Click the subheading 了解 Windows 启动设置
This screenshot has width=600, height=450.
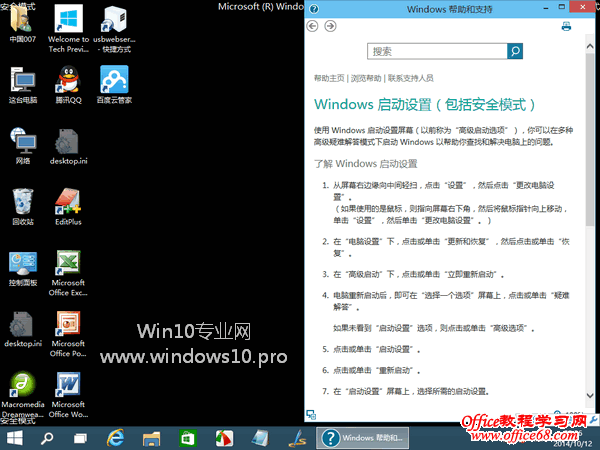tap(365, 164)
